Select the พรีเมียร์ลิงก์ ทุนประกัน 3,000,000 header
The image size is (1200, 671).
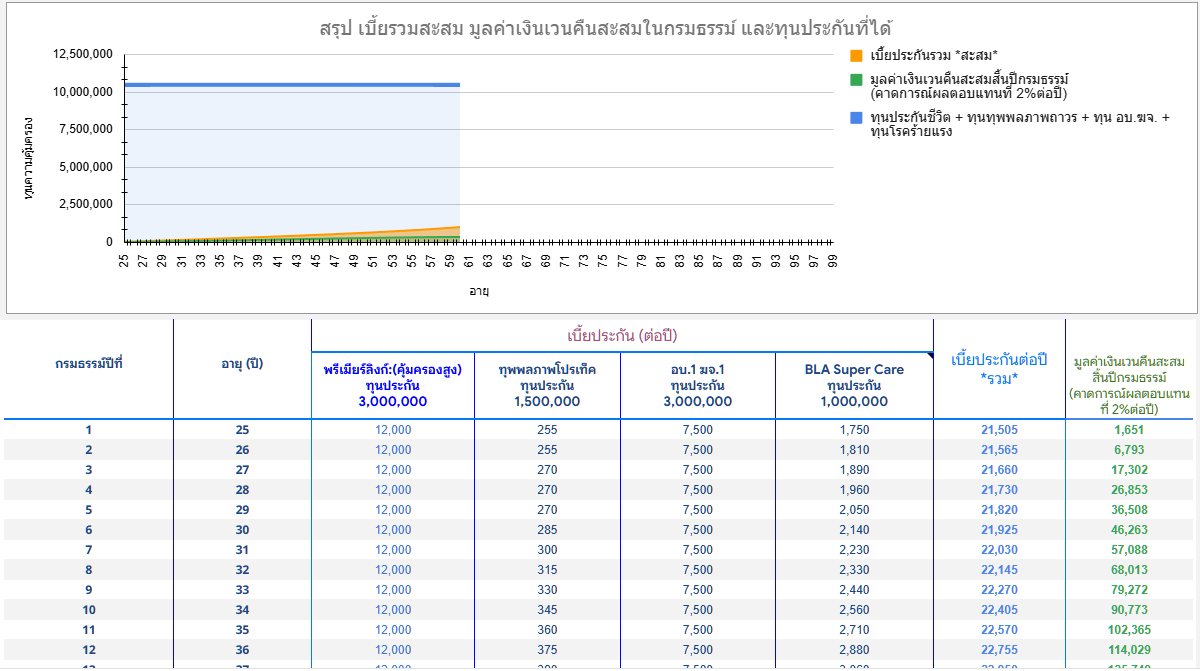pos(392,385)
